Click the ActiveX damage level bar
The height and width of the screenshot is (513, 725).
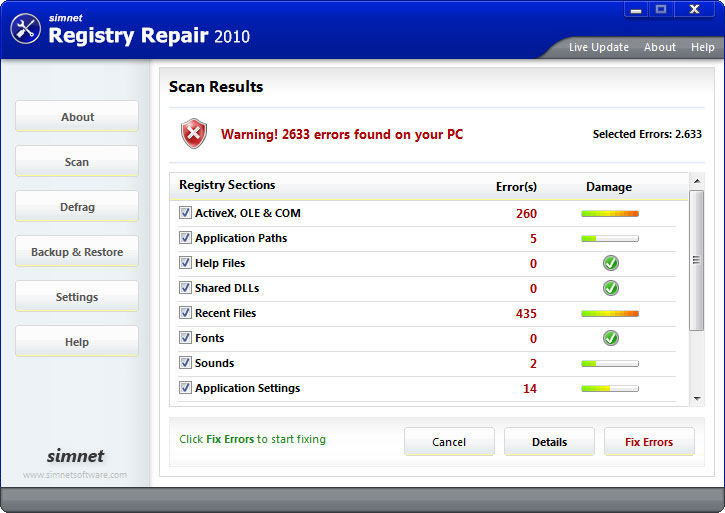tap(610, 214)
